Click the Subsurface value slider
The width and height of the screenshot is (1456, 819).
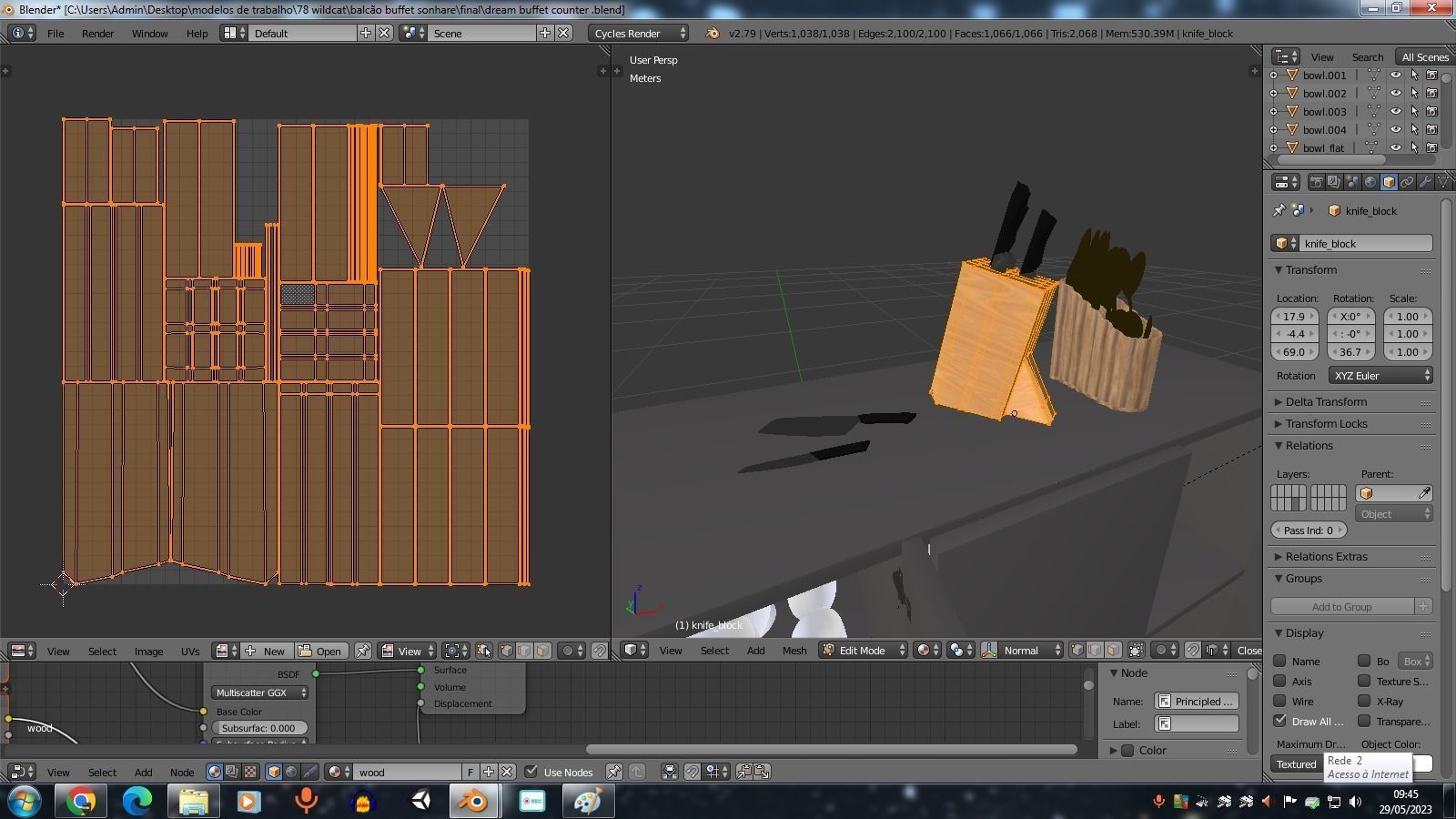pos(259,728)
